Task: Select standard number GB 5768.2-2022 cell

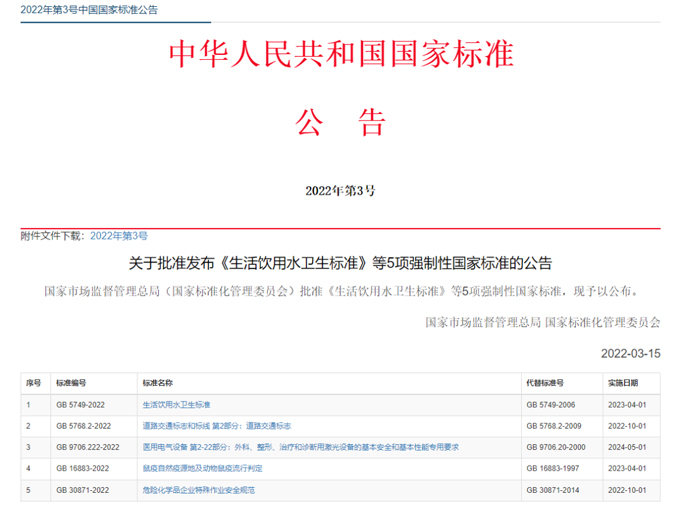Action: (x=84, y=425)
